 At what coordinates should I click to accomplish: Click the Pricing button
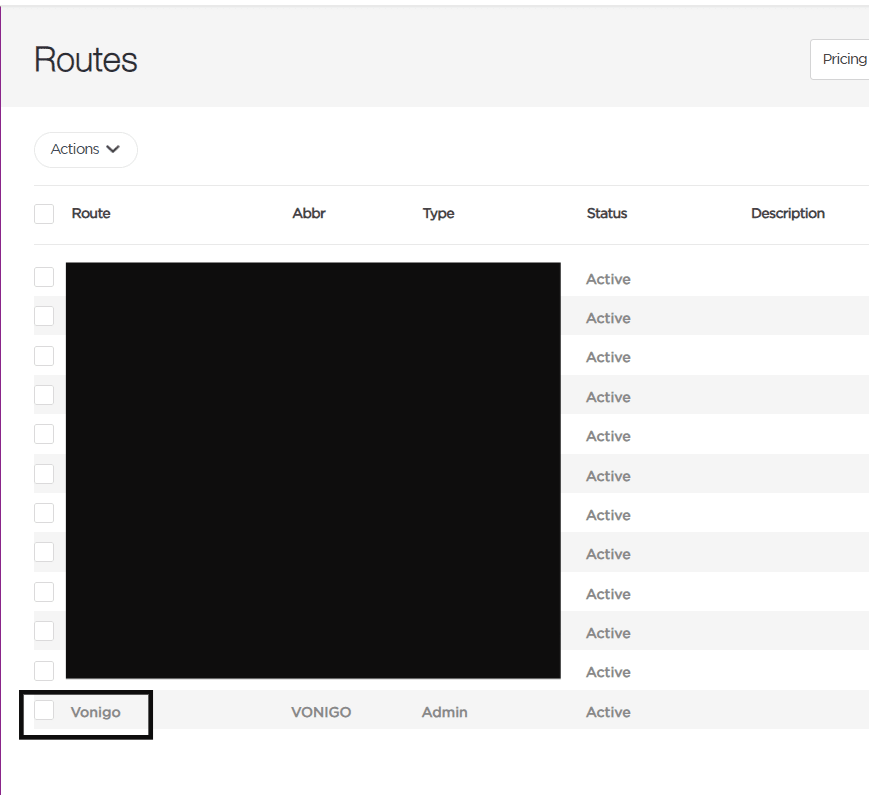tap(841, 59)
